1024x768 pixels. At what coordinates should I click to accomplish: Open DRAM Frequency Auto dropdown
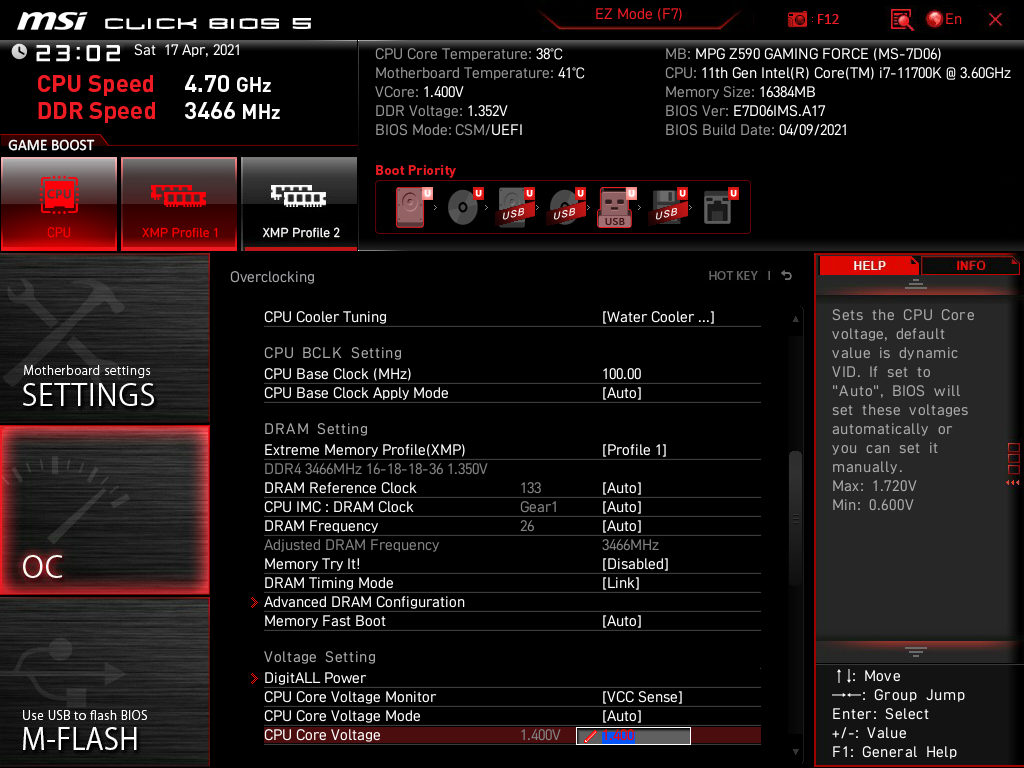pyautogui.click(x=621, y=526)
